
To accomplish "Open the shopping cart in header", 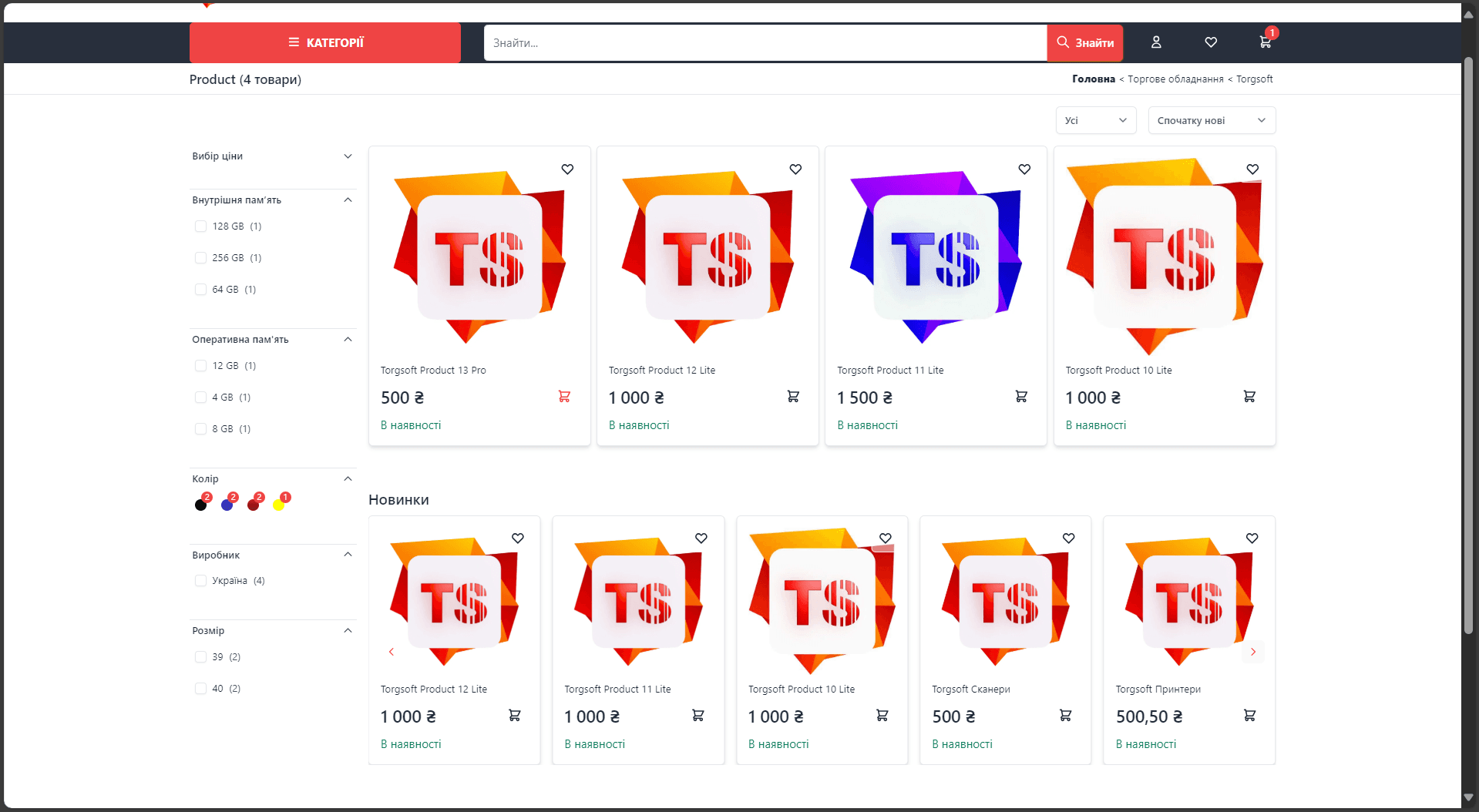I will tap(1265, 42).
